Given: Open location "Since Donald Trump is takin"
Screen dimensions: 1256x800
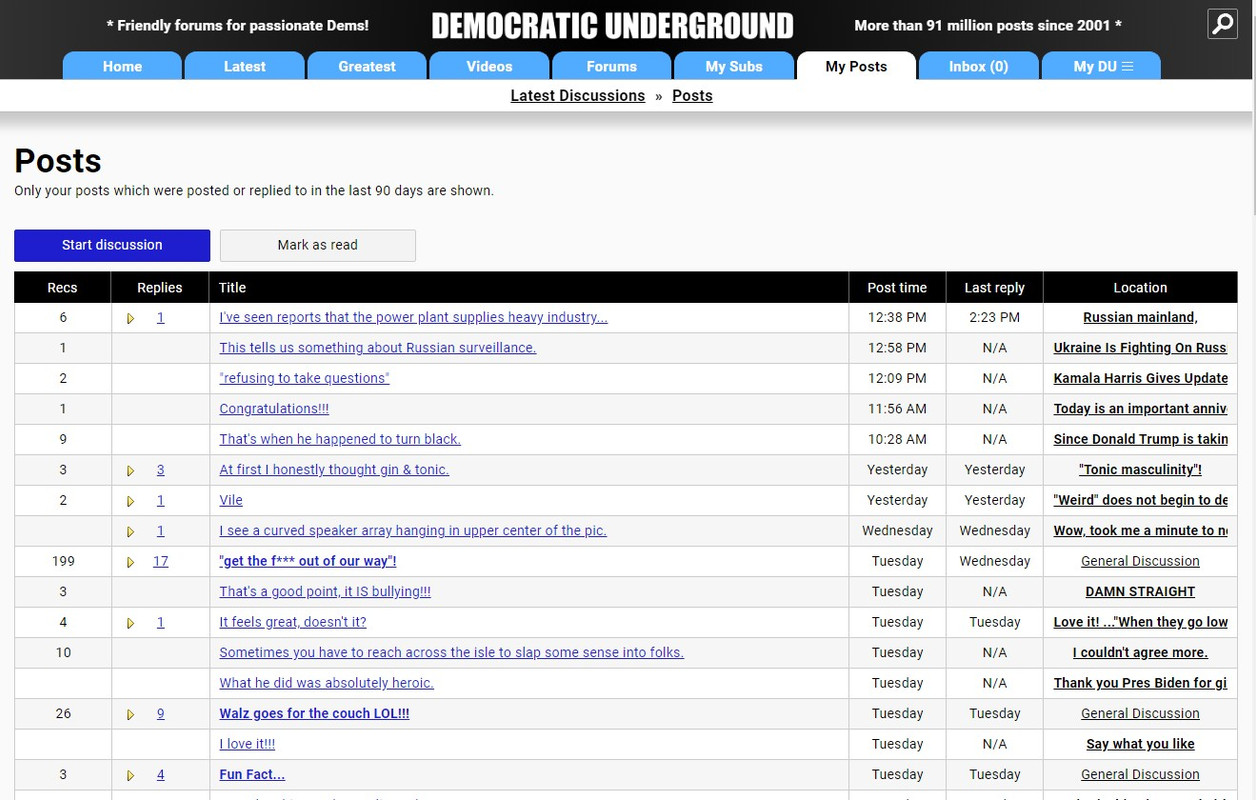Looking at the screenshot, I should (1140, 439).
